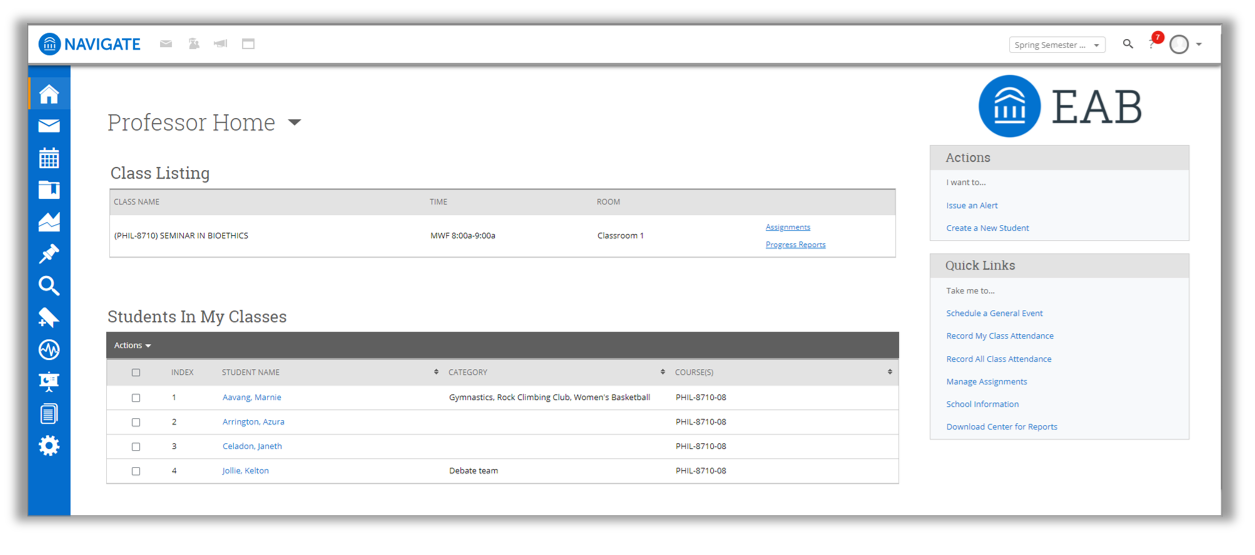Expand the Professor Home dropdown arrow

pyautogui.click(x=294, y=123)
